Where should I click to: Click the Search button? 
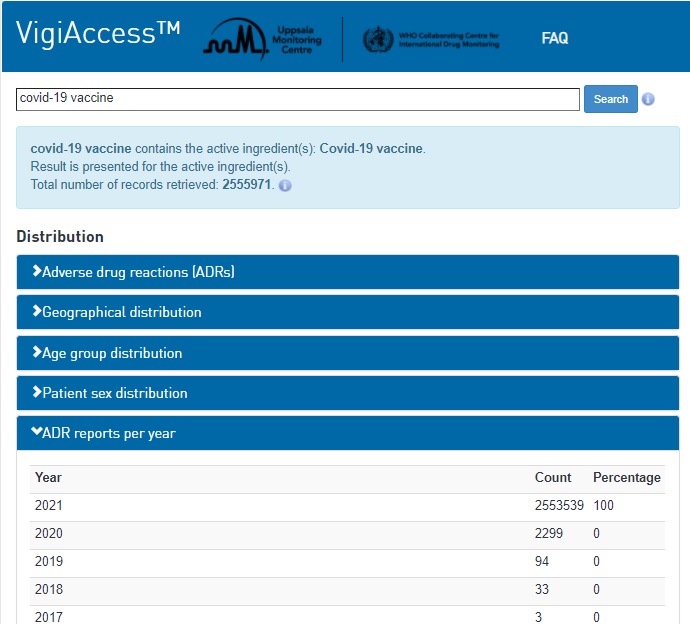[610, 99]
